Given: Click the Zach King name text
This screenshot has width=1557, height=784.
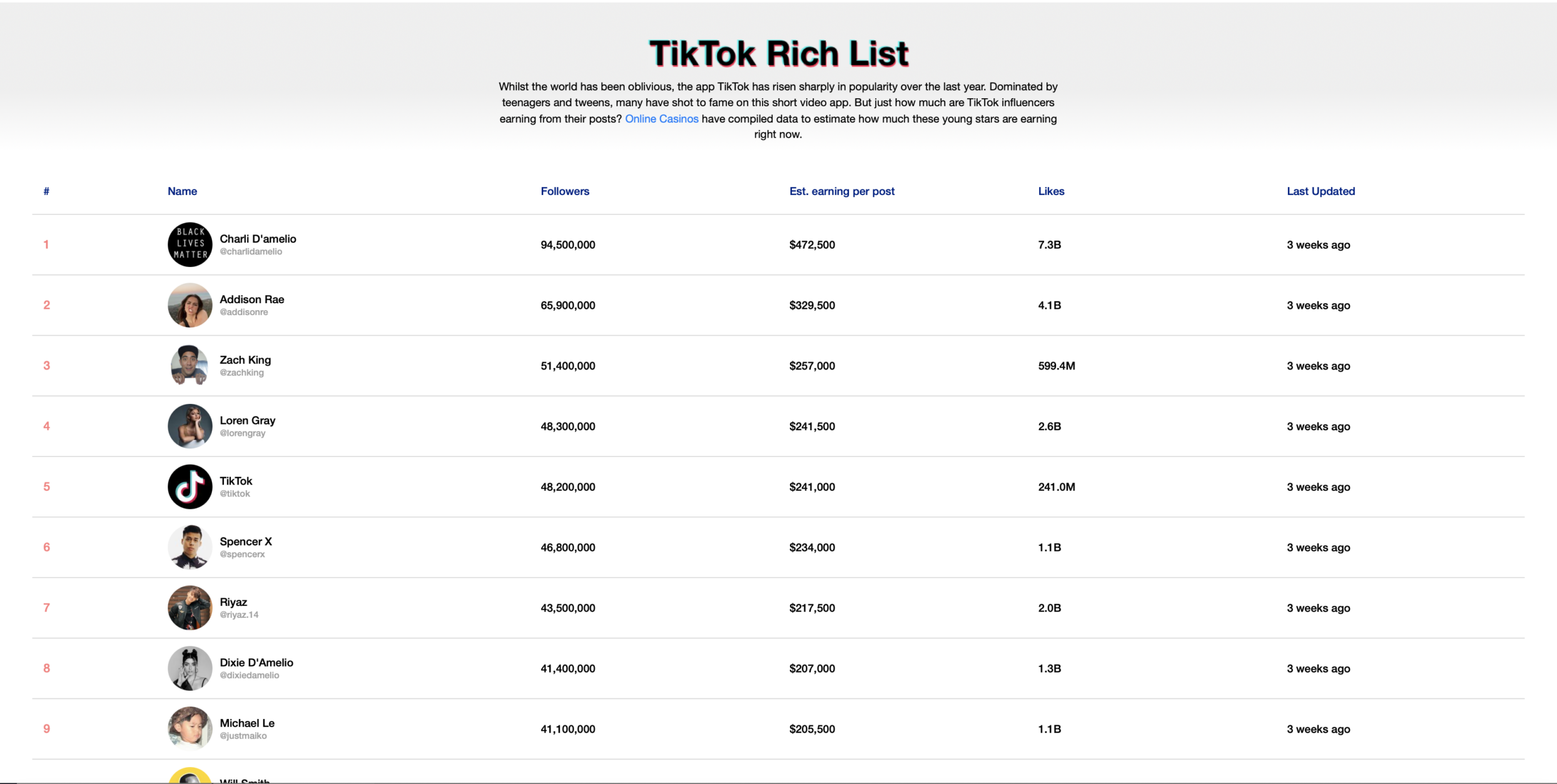Looking at the screenshot, I should click(x=245, y=359).
